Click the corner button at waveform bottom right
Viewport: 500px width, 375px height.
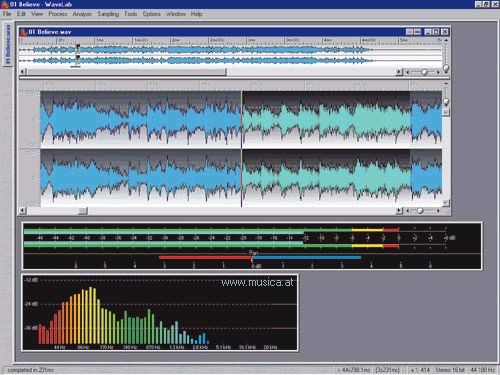click(x=446, y=202)
